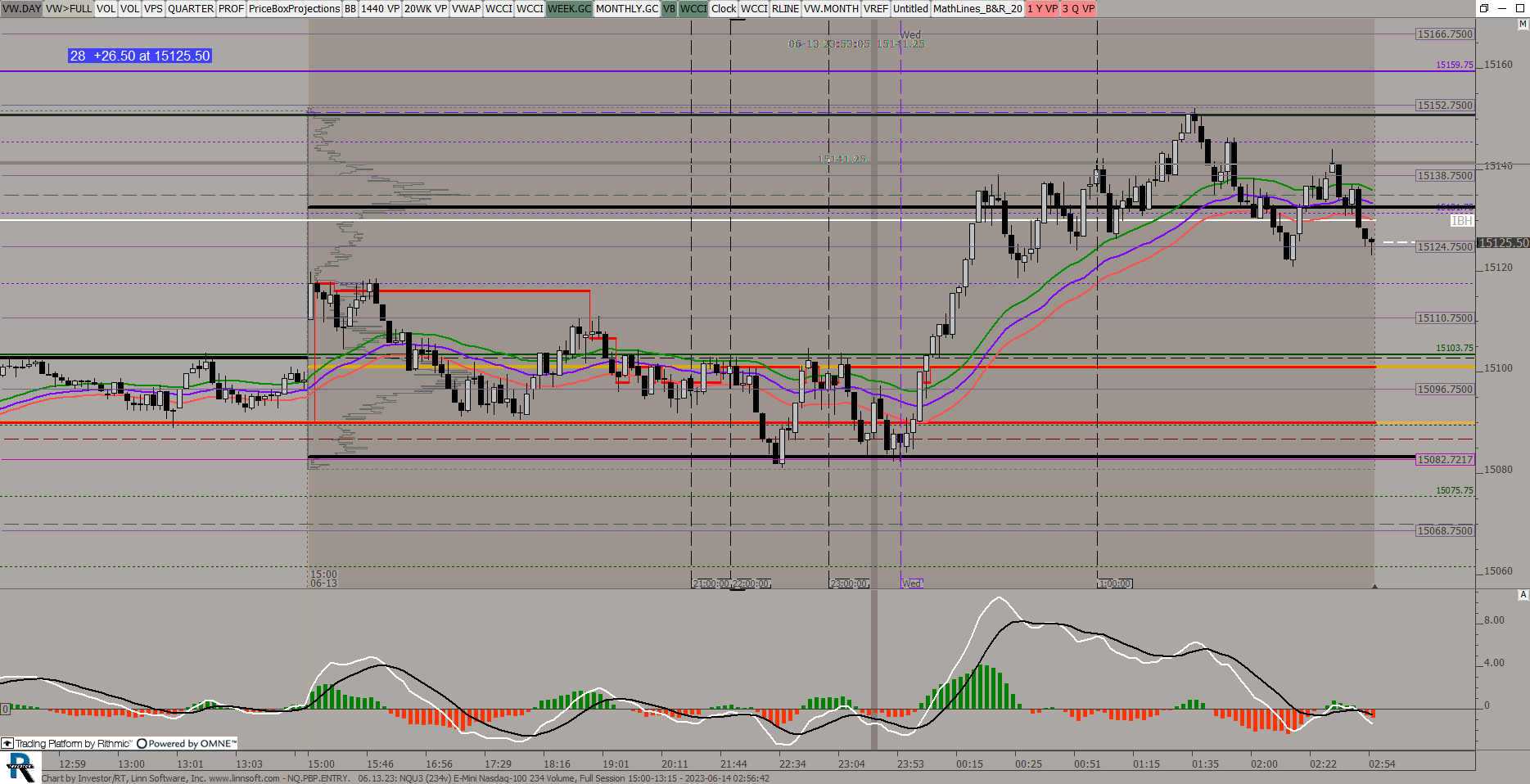Screen dimensions: 1530x784
Task: Click the IBH level label
Action: 1461,221
